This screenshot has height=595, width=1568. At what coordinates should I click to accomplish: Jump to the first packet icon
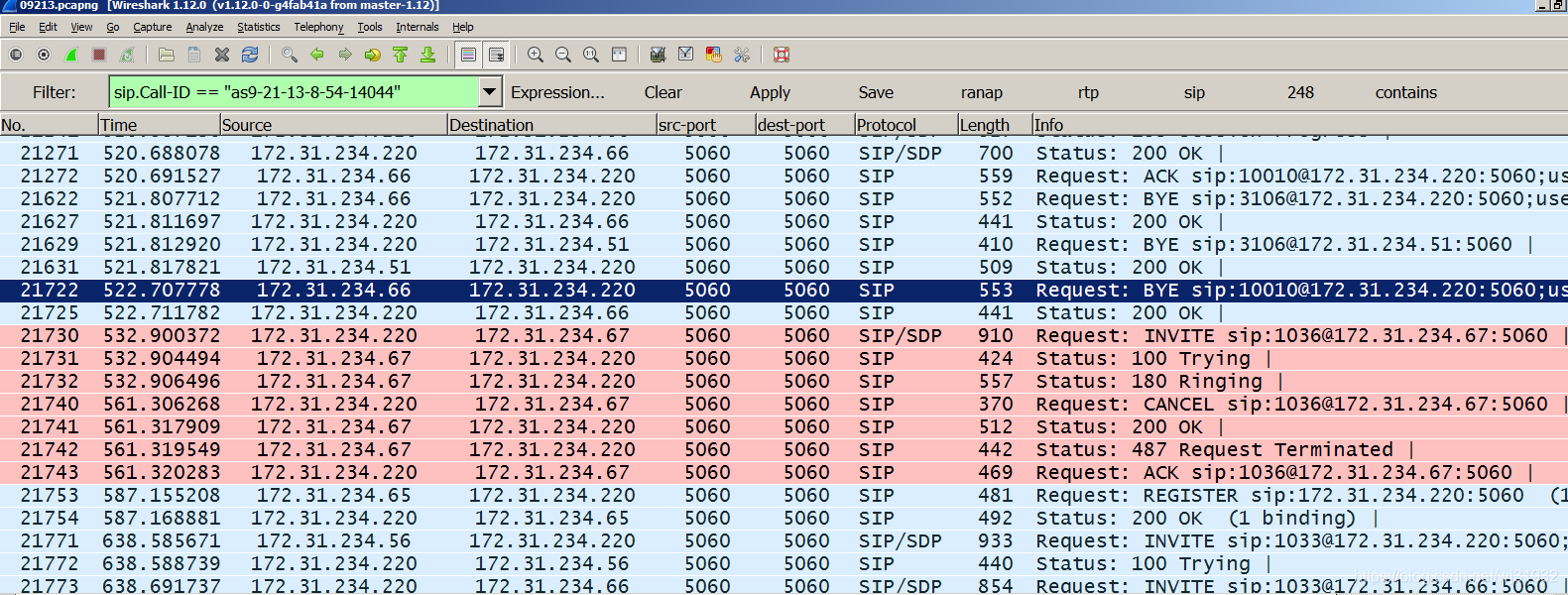pos(401,55)
